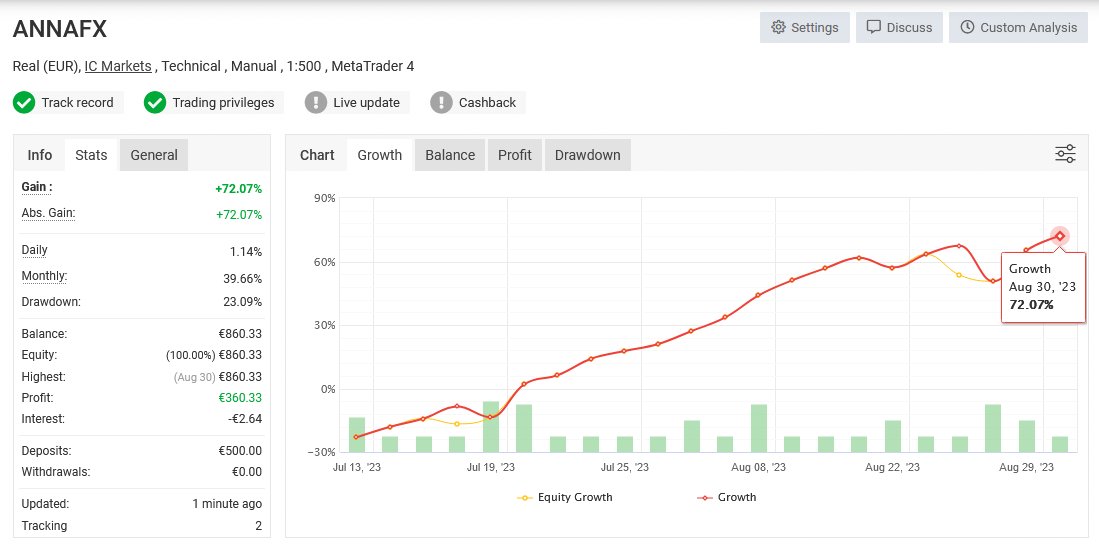
Task: Select the Info tab
Action: pyautogui.click(x=39, y=155)
